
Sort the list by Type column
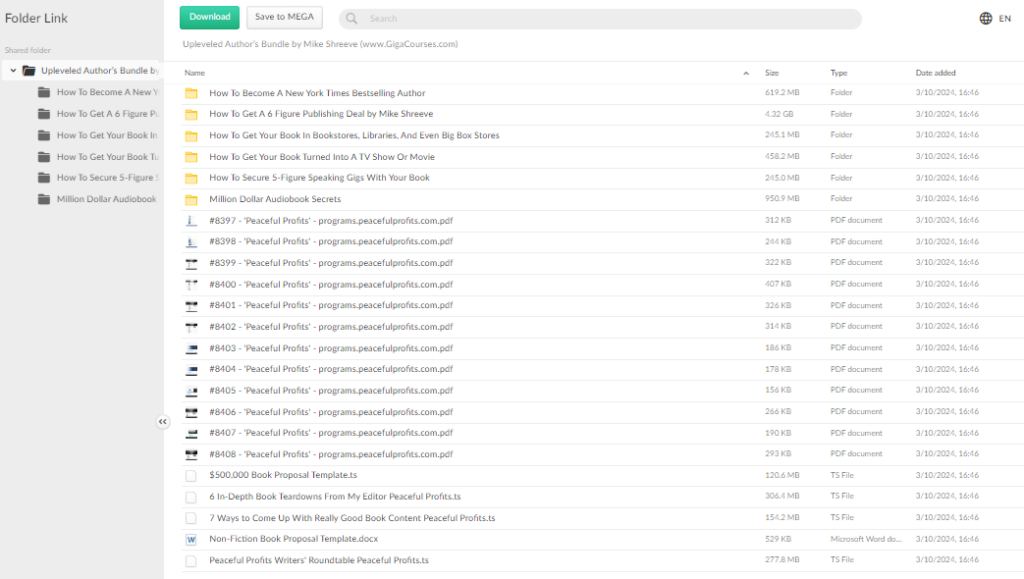click(x=838, y=73)
